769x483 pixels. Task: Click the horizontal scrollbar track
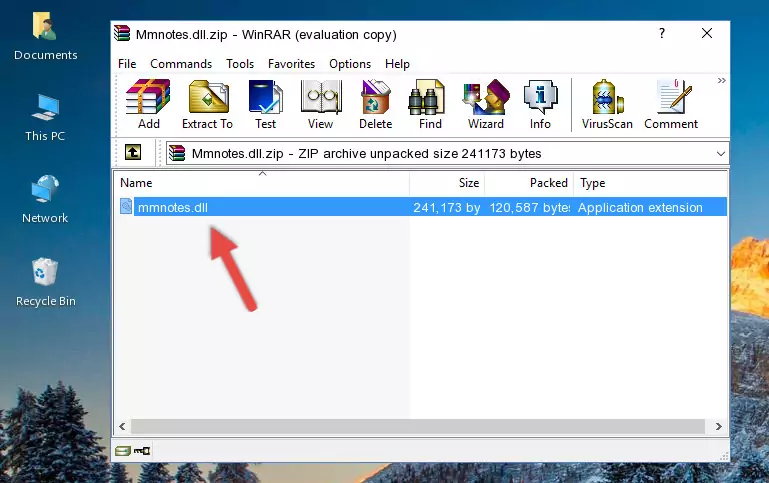(418, 426)
